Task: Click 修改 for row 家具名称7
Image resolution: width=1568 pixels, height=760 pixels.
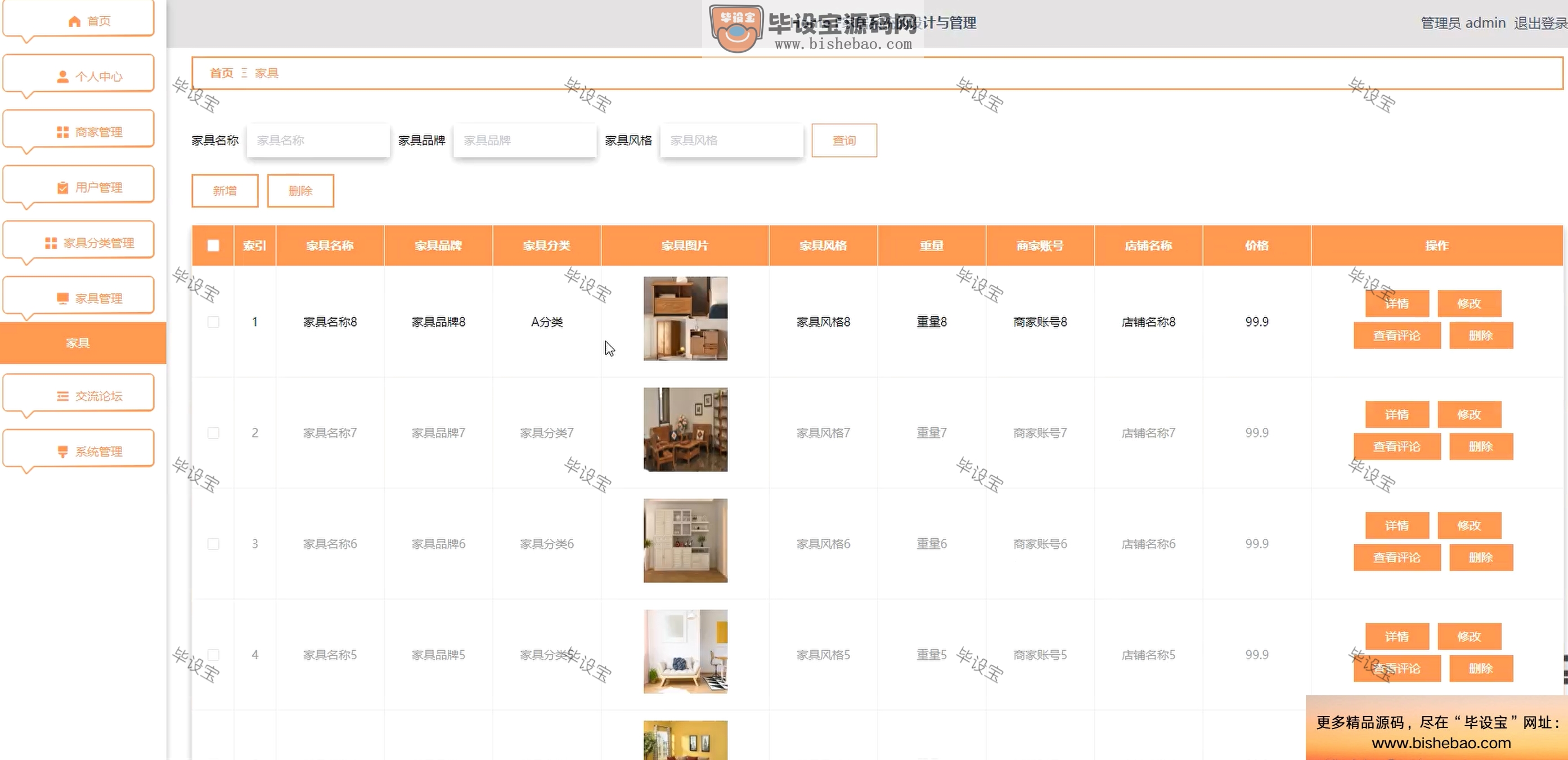Action: 1470,415
